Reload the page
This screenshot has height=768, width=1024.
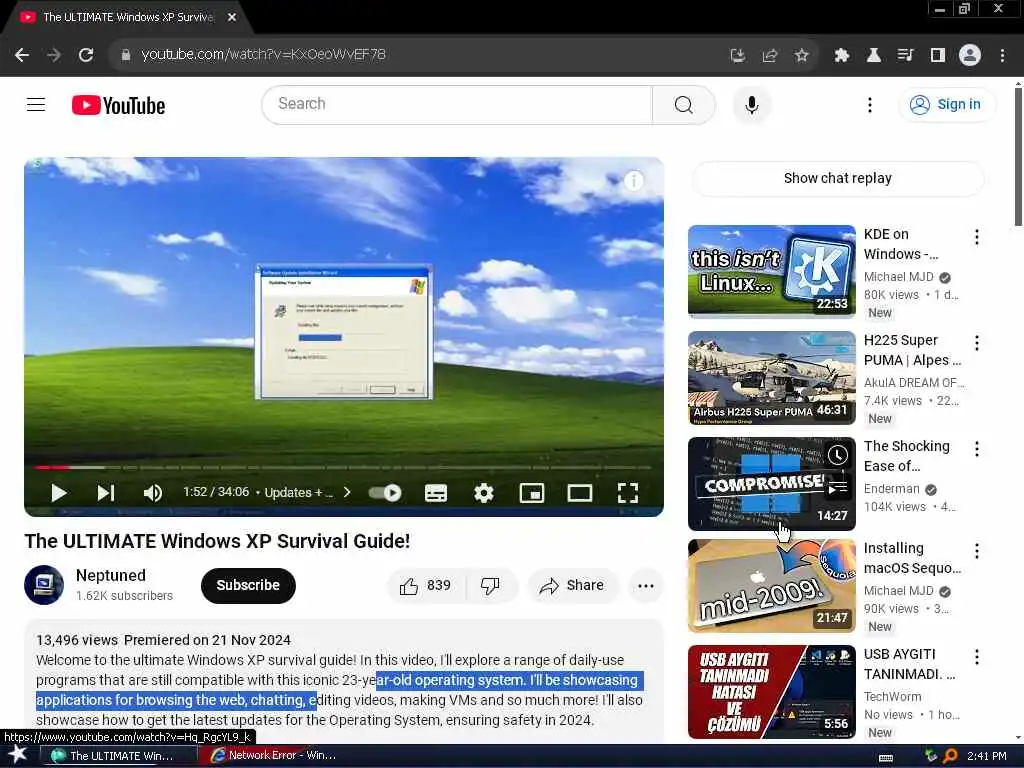[86, 55]
